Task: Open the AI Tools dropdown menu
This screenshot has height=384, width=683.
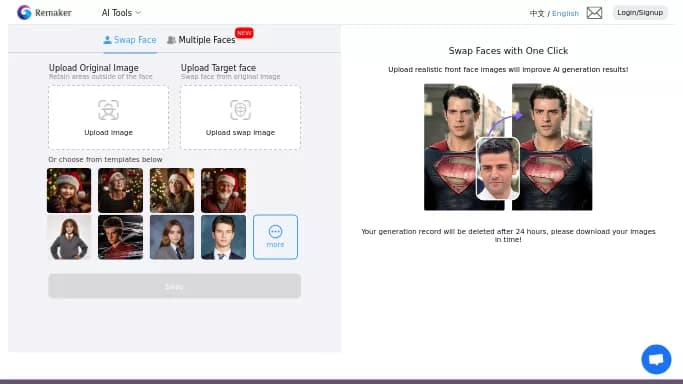Action: click(121, 13)
